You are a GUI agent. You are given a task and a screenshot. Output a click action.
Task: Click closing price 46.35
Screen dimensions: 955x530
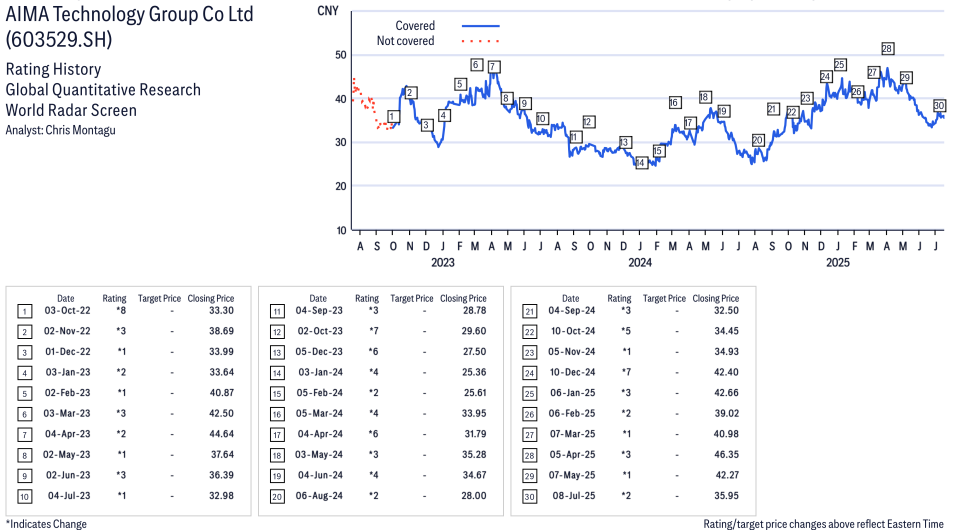point(727,455)
